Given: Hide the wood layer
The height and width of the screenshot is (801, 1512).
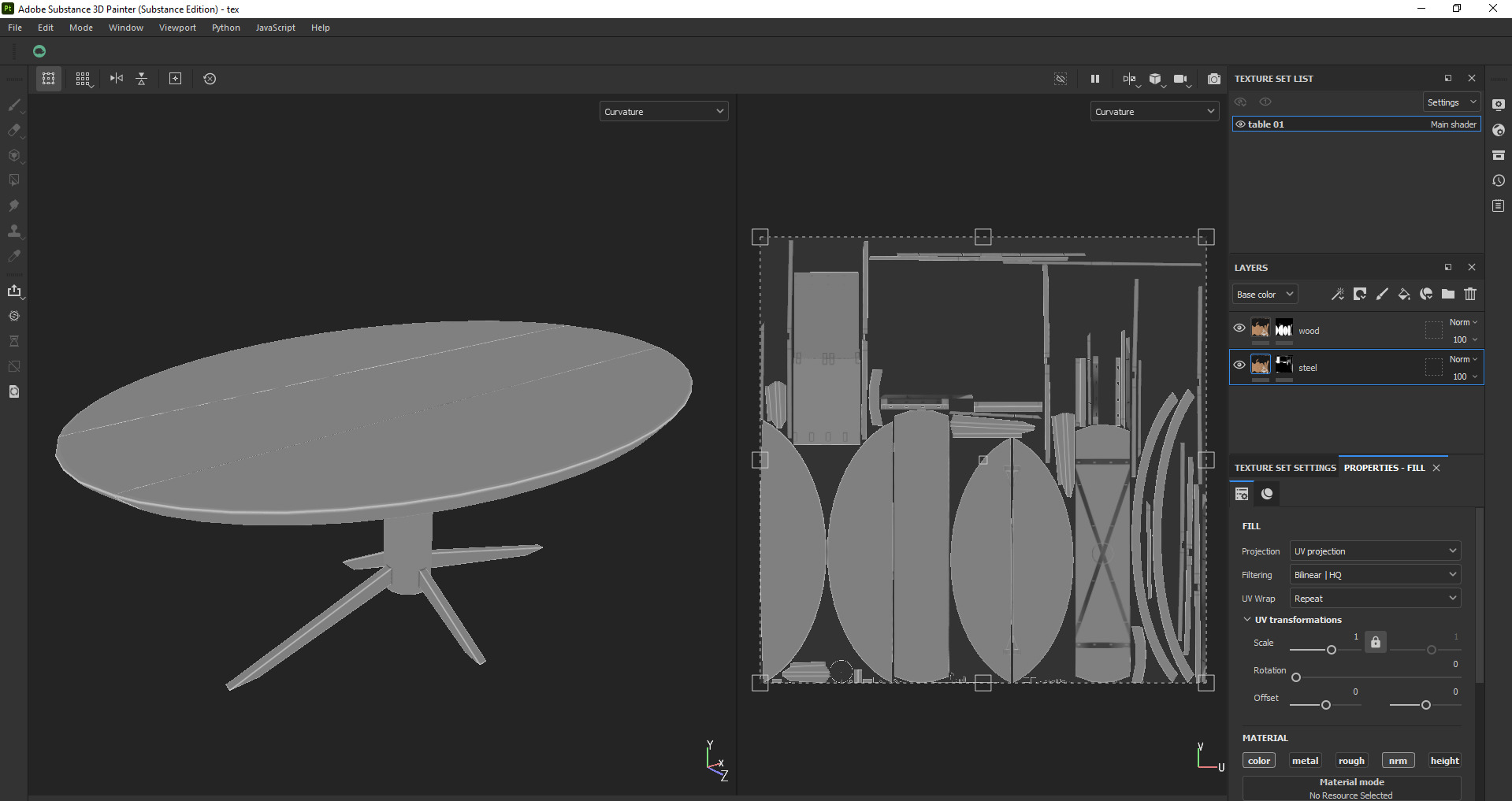Looking at the screenshot, I should click(1239, 328).
